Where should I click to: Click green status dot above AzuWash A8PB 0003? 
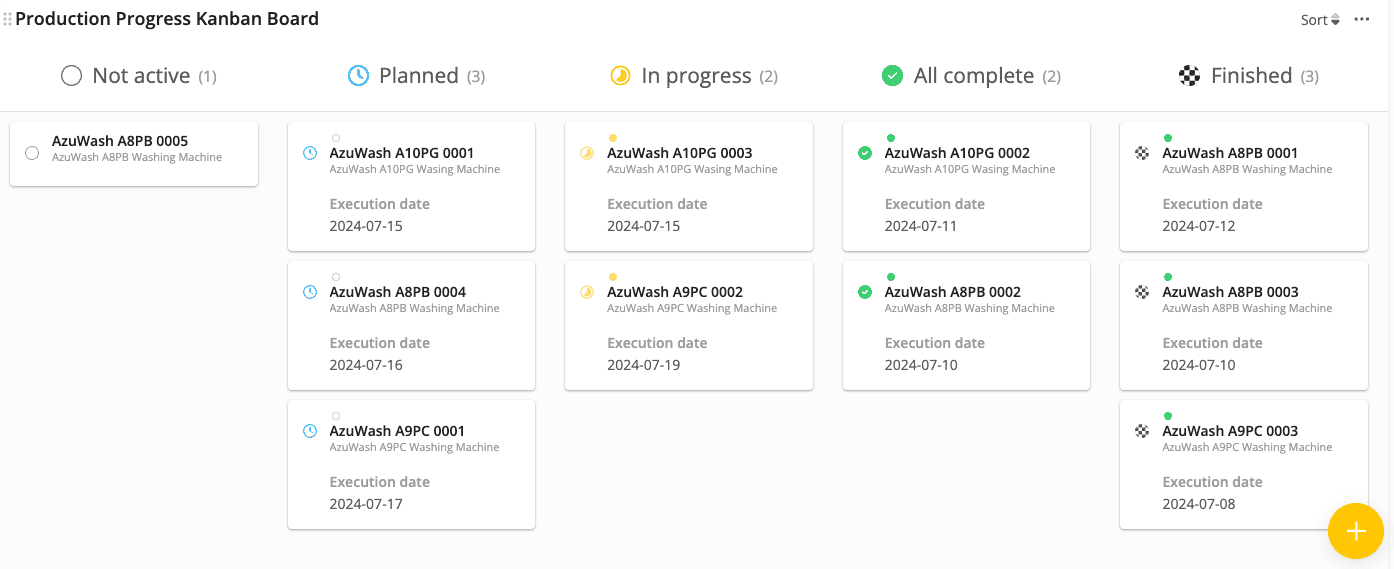tap(1168, 277)
